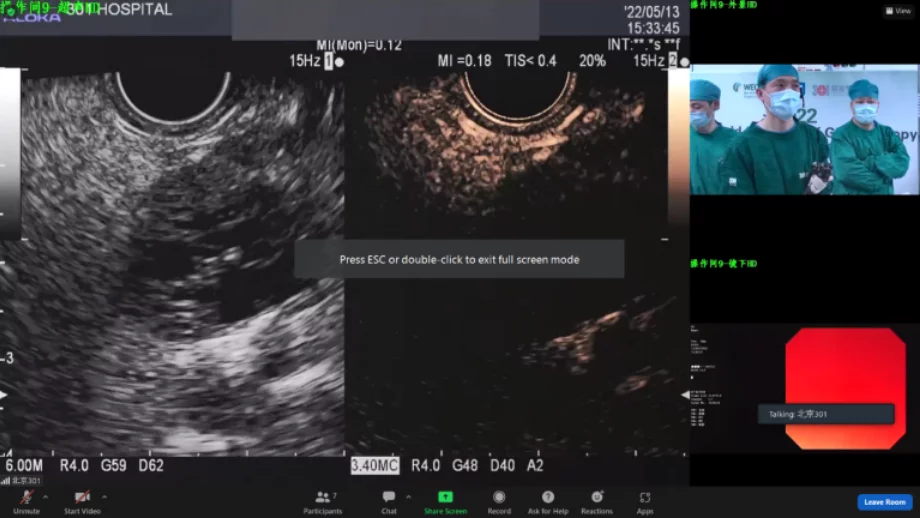Open the View layout menu
This screenshot has height=518, width=920.
coord(897,11)
